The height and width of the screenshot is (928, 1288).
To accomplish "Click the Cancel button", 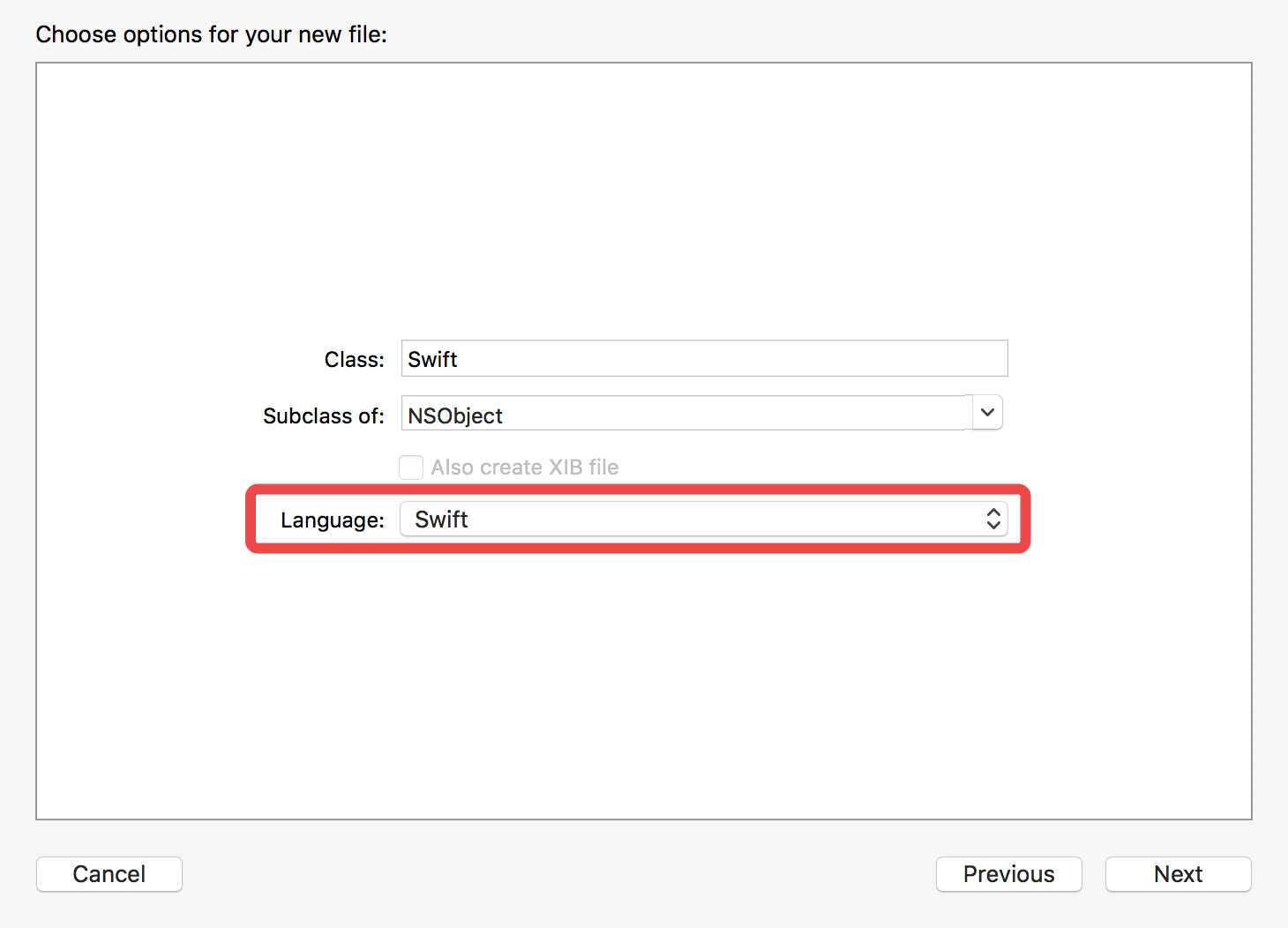I will click(x=109, y=874).
